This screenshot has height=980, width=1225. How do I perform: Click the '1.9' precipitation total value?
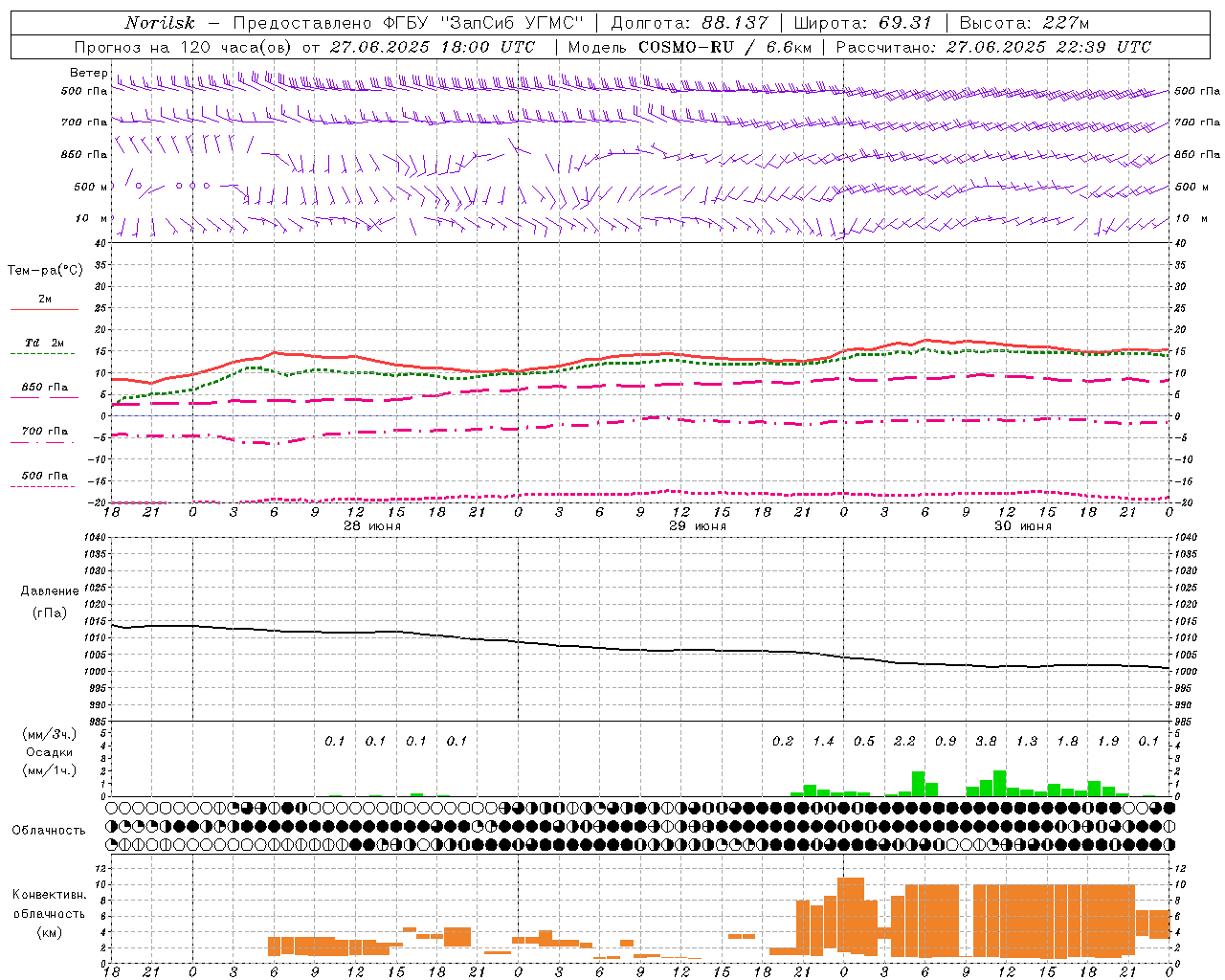(1108, 742)
